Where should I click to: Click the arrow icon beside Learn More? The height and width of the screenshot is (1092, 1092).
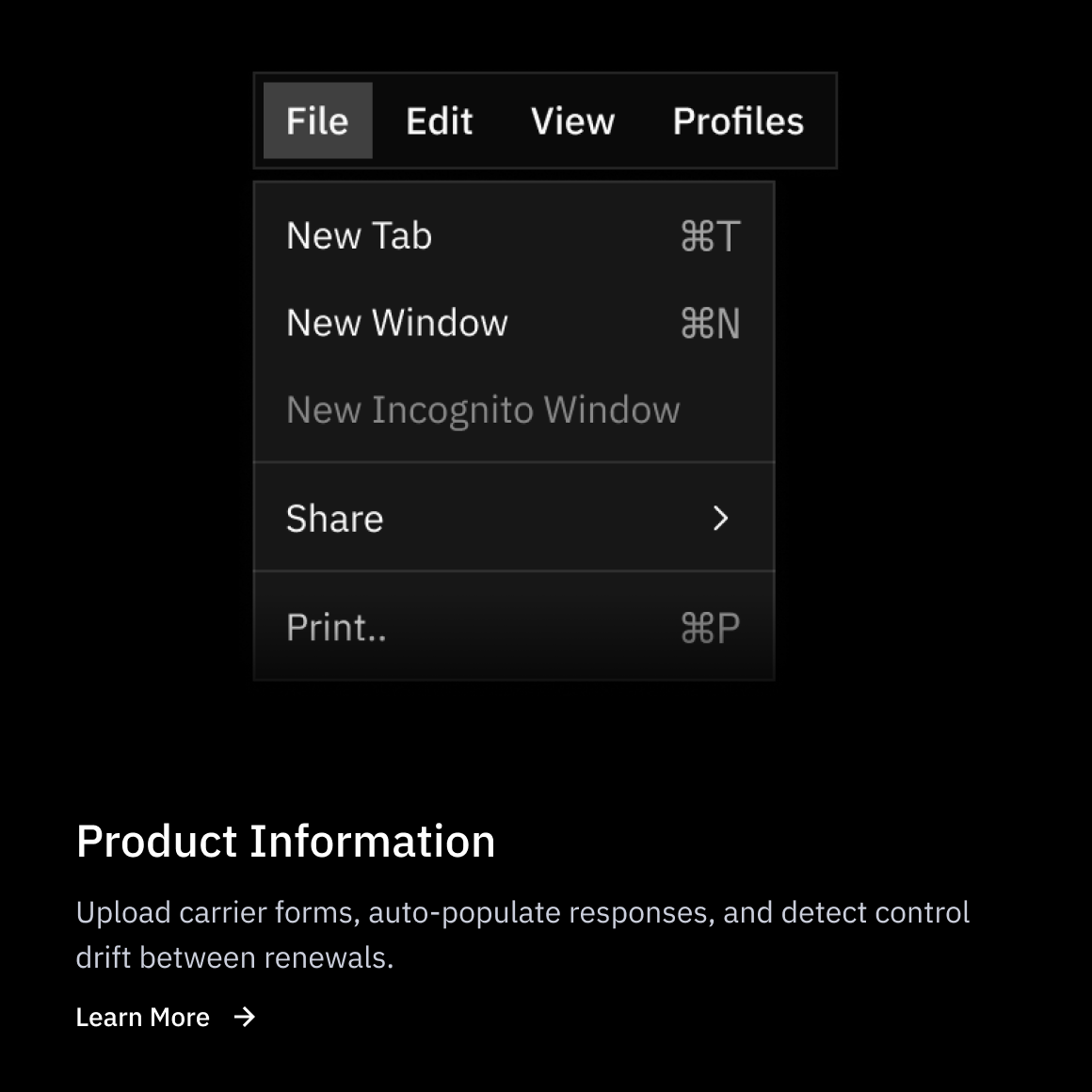click(245, 1018)
